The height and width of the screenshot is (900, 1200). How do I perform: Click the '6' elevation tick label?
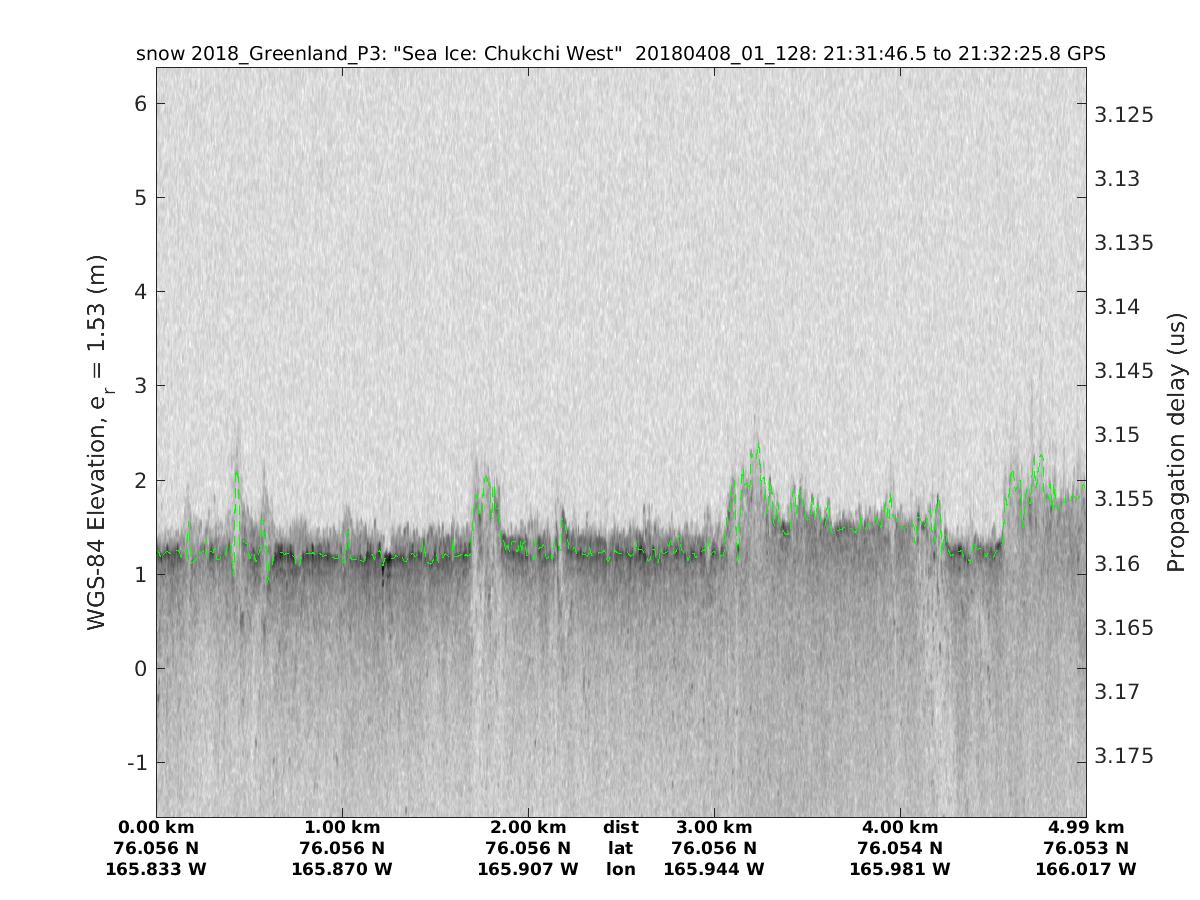click(141, 104)
